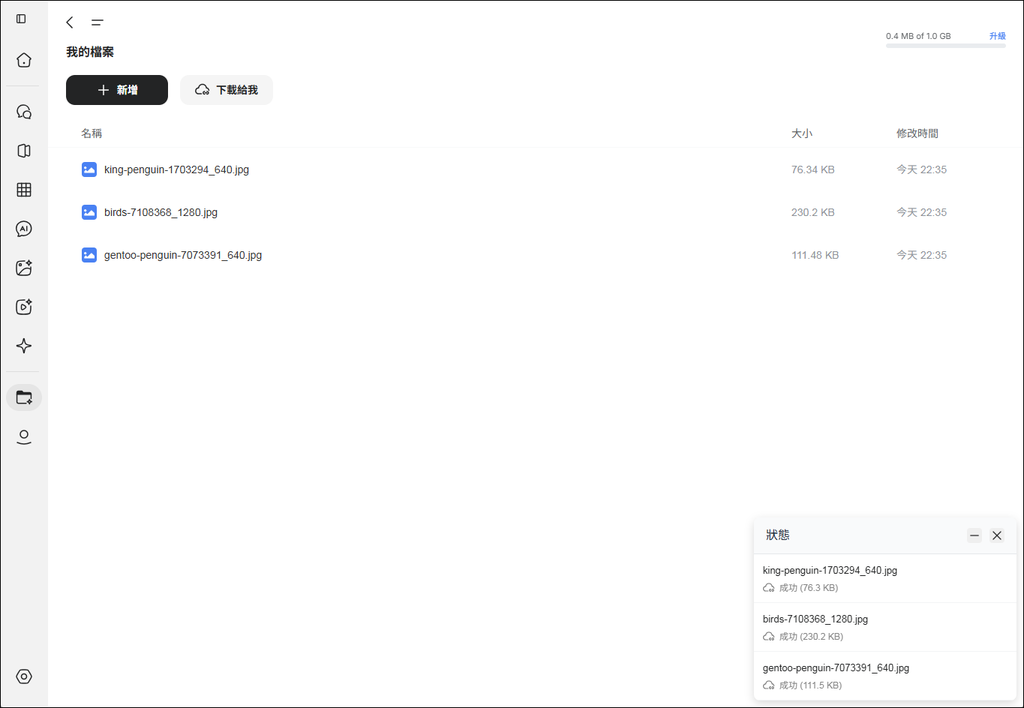This screenshot has width=1024, height=708.
Task: Click the 狀態 panel title
Action: pyautogui.click(x=777, y=535)
